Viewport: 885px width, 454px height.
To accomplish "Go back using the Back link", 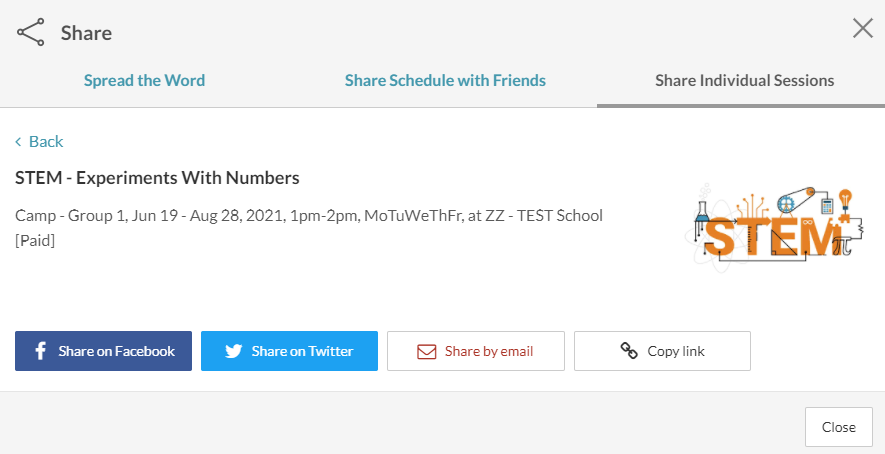I will (46, 142).
